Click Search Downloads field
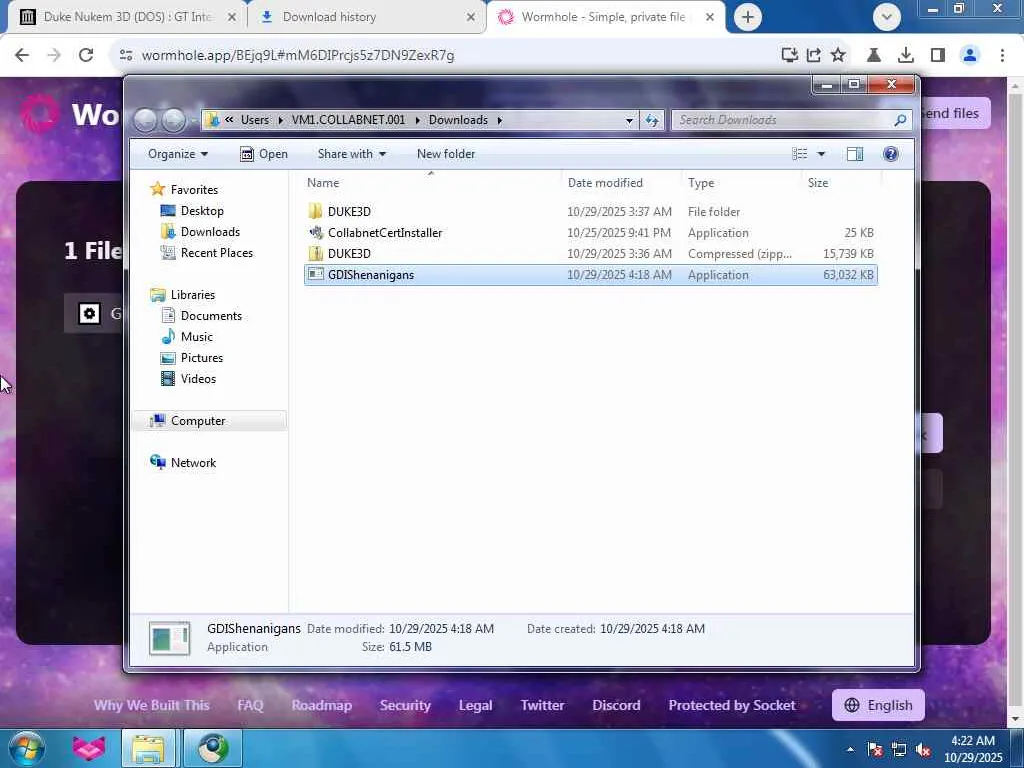The width and height of the screenshot is (1024, 768). pyautogui.click(x=792, y=120)
